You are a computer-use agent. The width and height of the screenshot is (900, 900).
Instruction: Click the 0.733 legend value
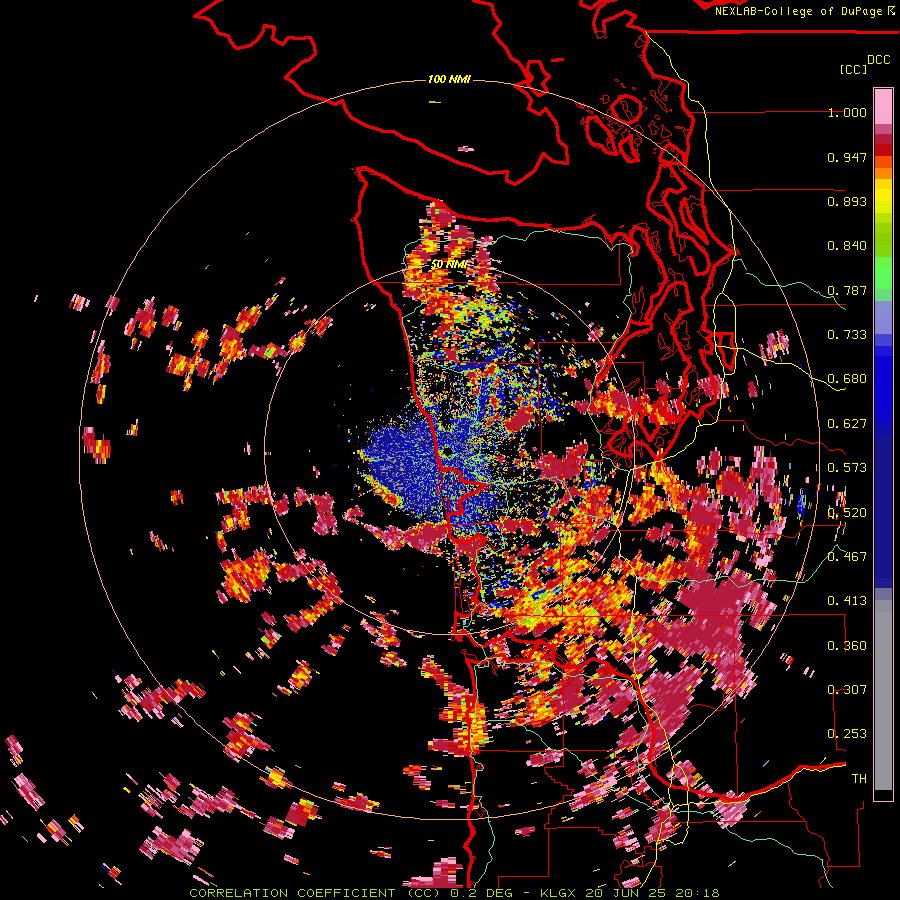click(x=847, y=335)
